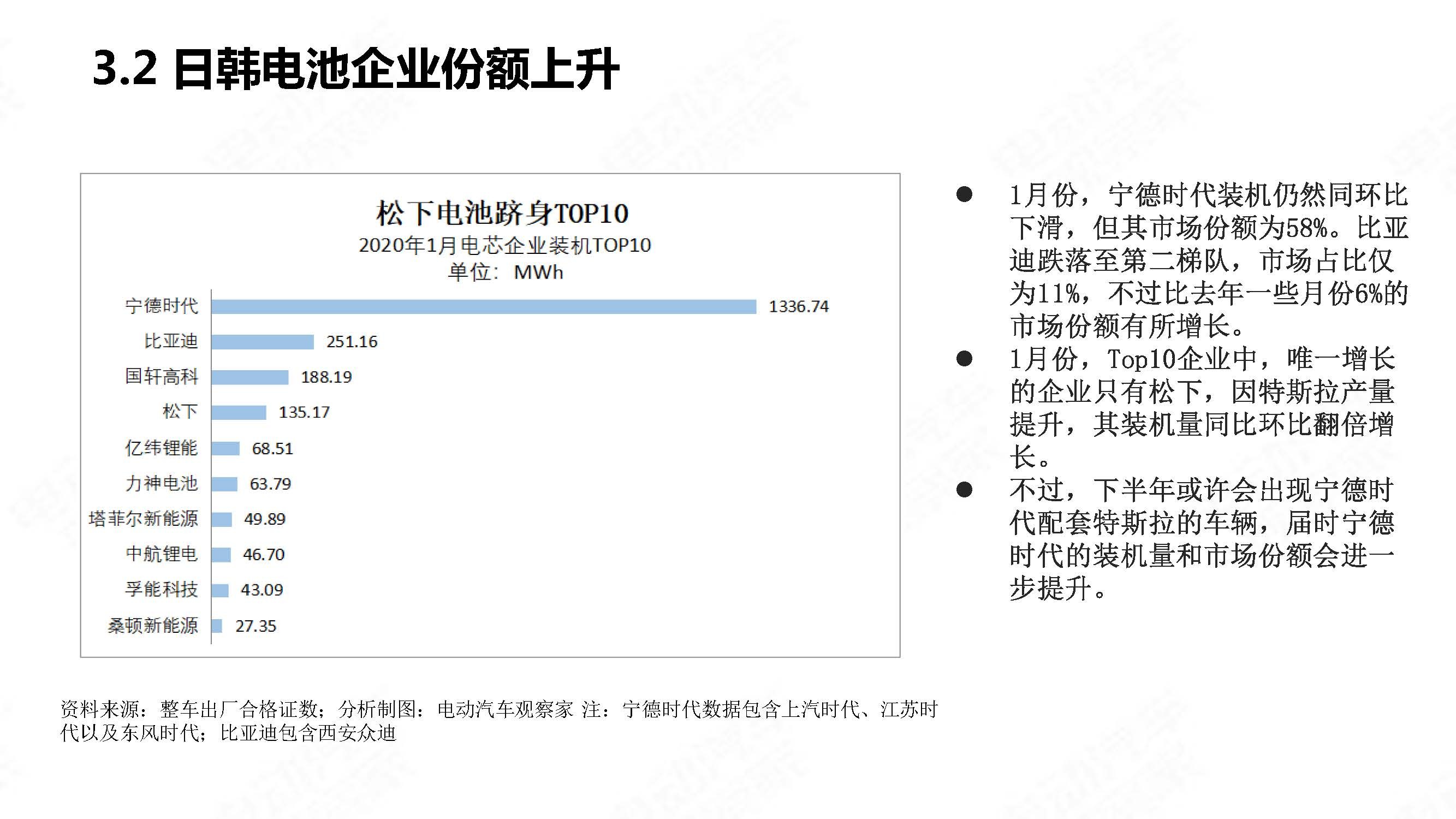Click the 松下 bar in the chart
The image size is (1456, 819).
pos(239,413)
